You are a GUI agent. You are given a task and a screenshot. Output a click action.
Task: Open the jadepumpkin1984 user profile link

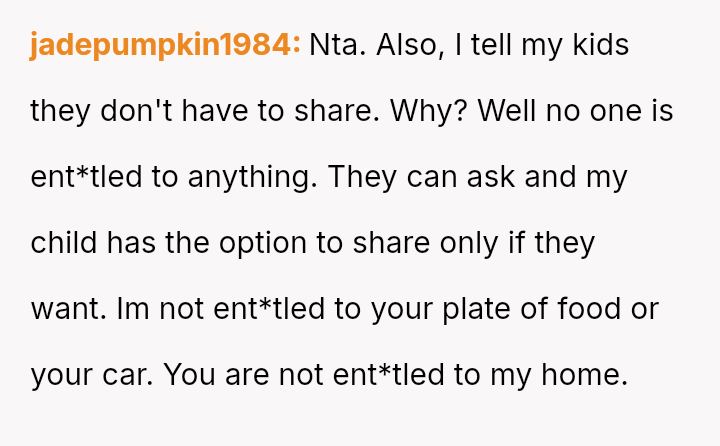[165, 46]
